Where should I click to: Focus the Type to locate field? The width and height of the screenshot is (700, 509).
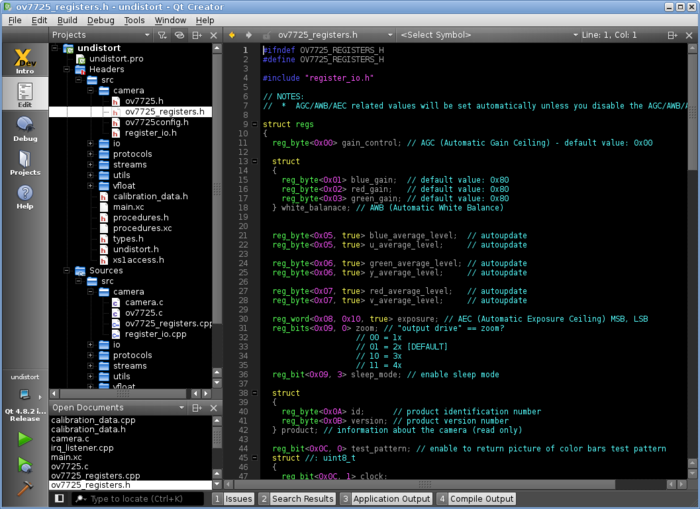click(138, 499)
